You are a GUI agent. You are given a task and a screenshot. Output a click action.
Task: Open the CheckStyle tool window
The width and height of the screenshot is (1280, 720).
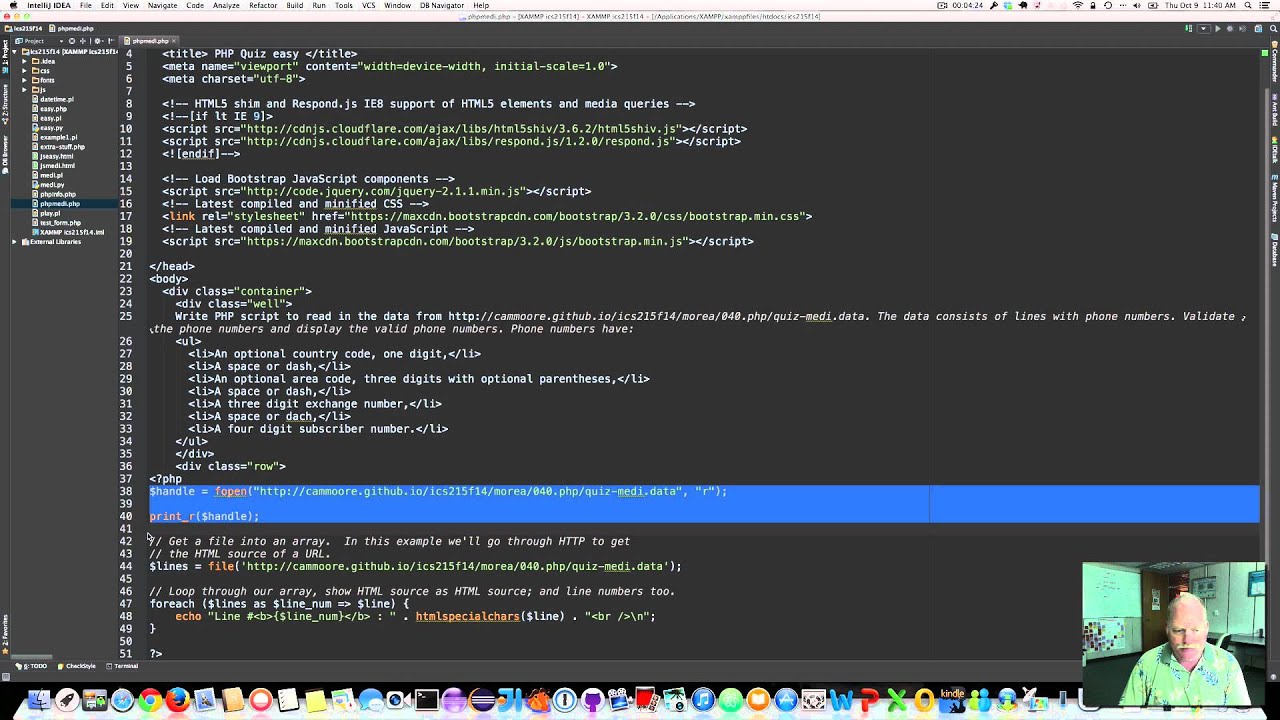tap(77, 666)
